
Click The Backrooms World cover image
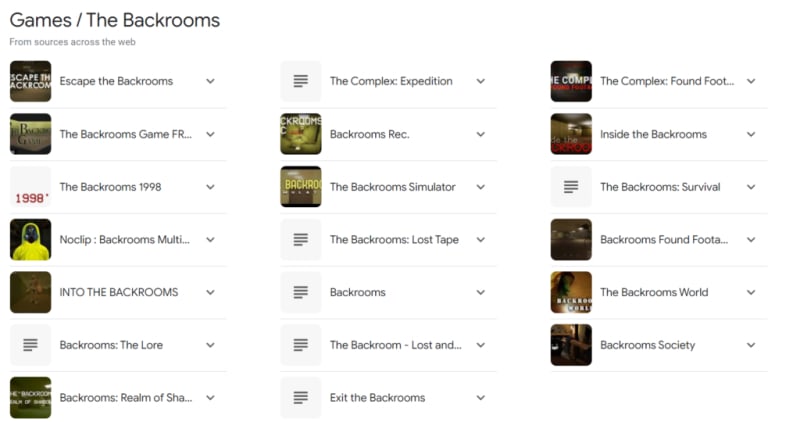[571, 292]
